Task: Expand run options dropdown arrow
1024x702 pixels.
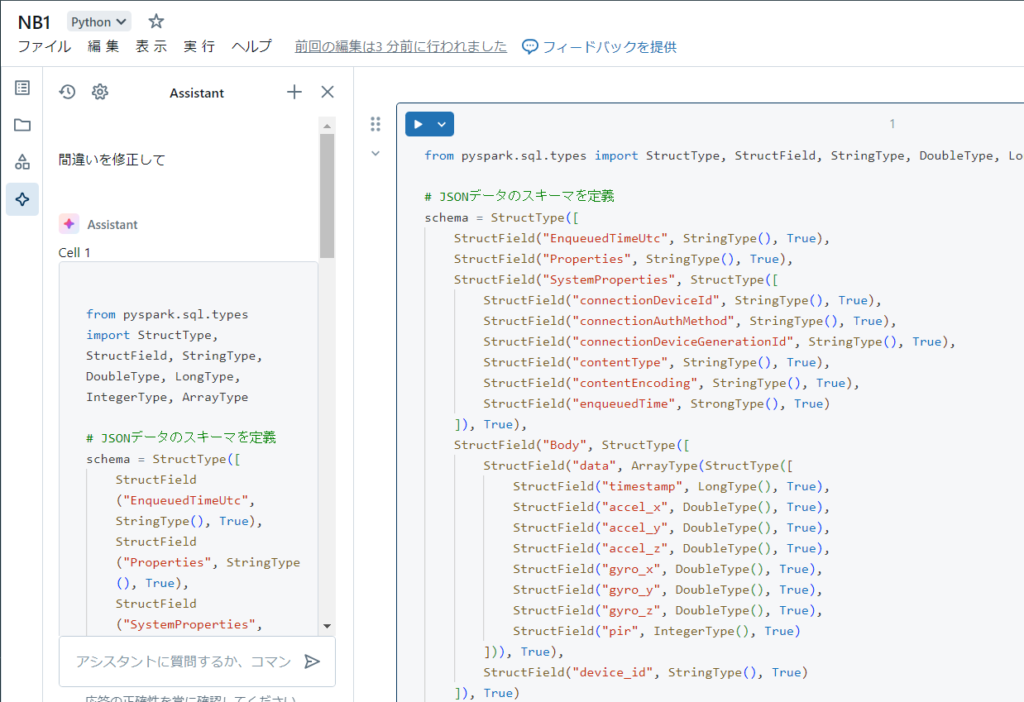Action: click(442, 124)
